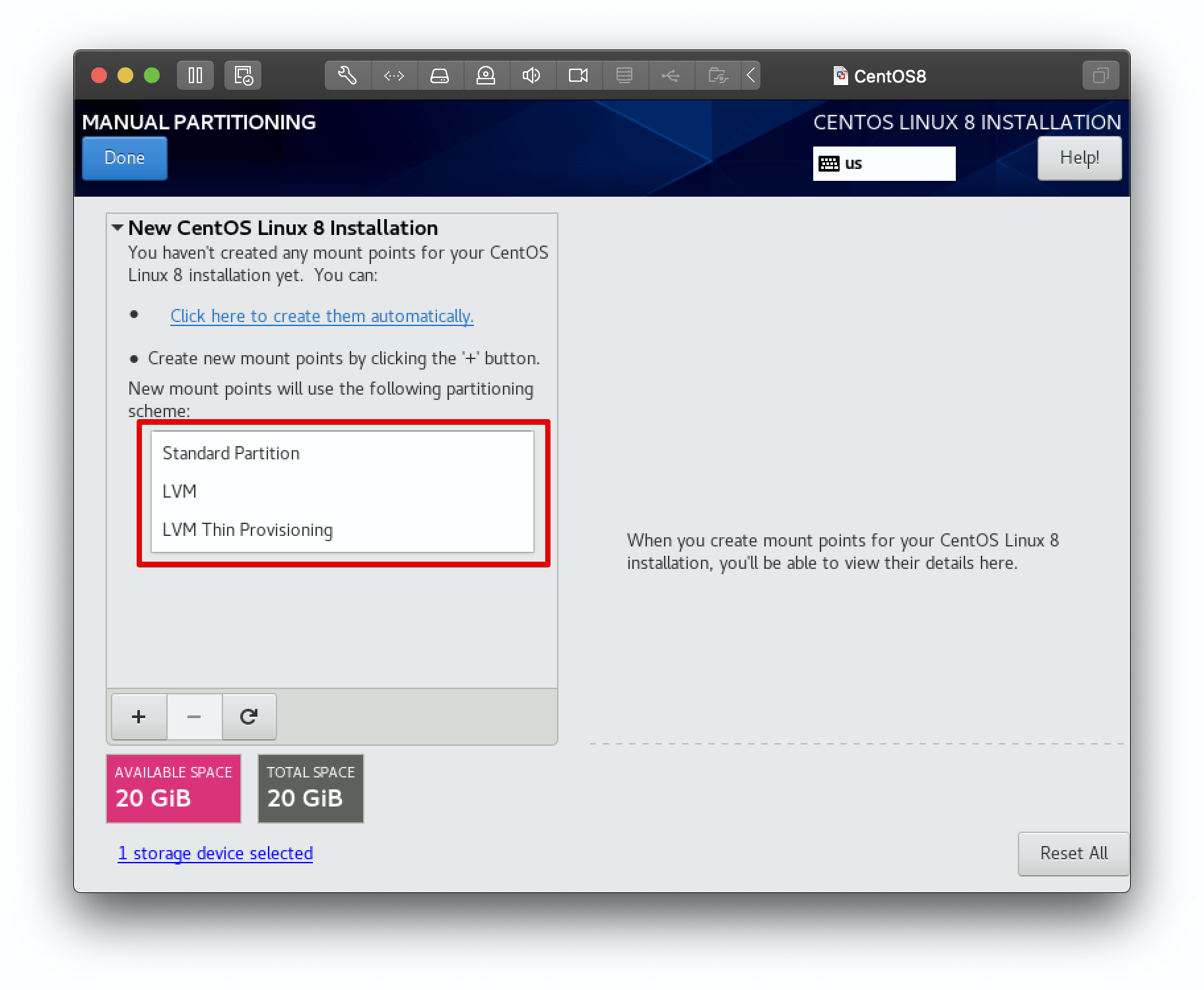Screen dimensions: 1204x990
Task: Close the CentOS8 window with red button
Action: pos(99,75)
